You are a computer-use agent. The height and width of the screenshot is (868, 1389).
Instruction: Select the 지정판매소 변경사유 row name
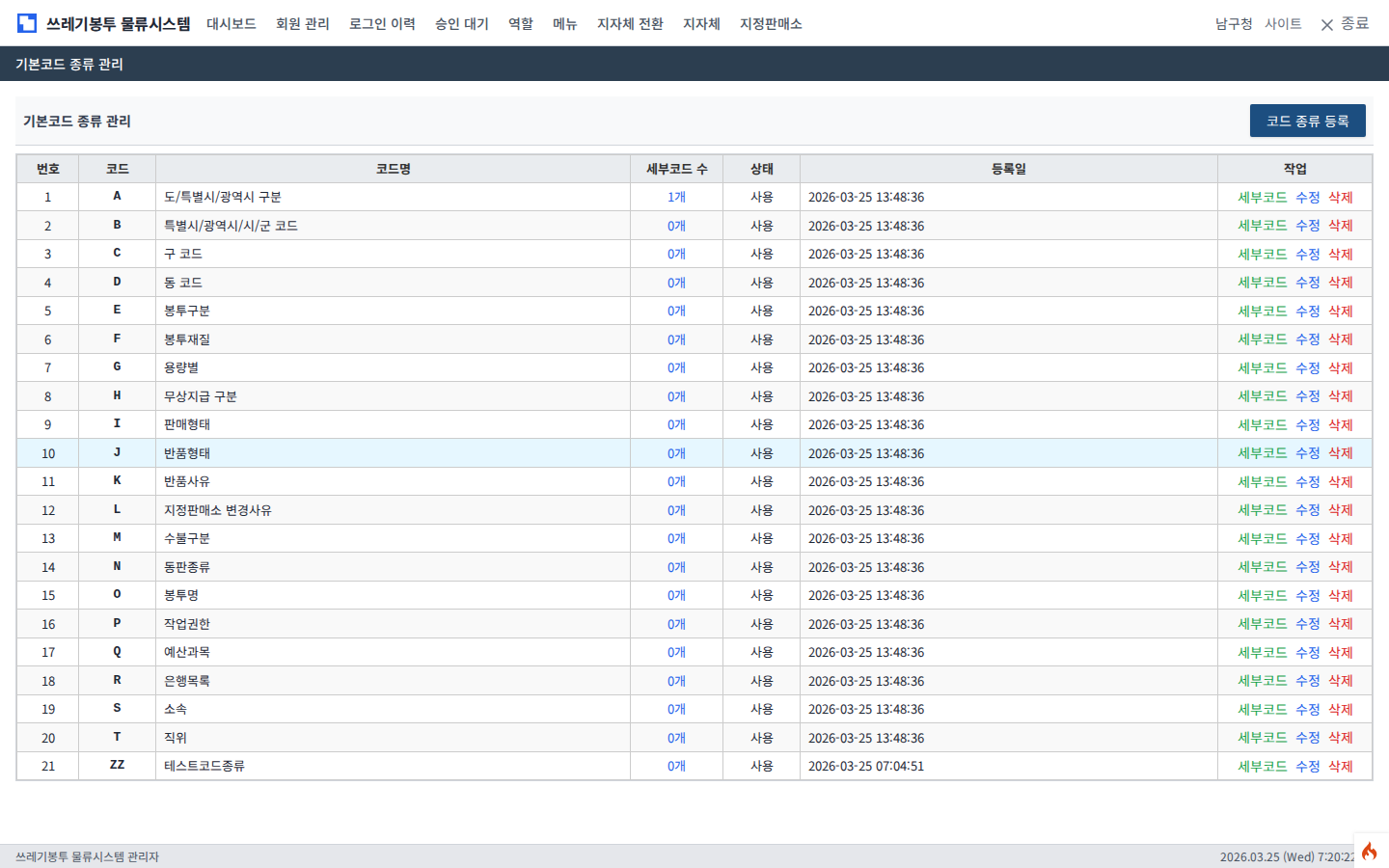pos(218,510)
